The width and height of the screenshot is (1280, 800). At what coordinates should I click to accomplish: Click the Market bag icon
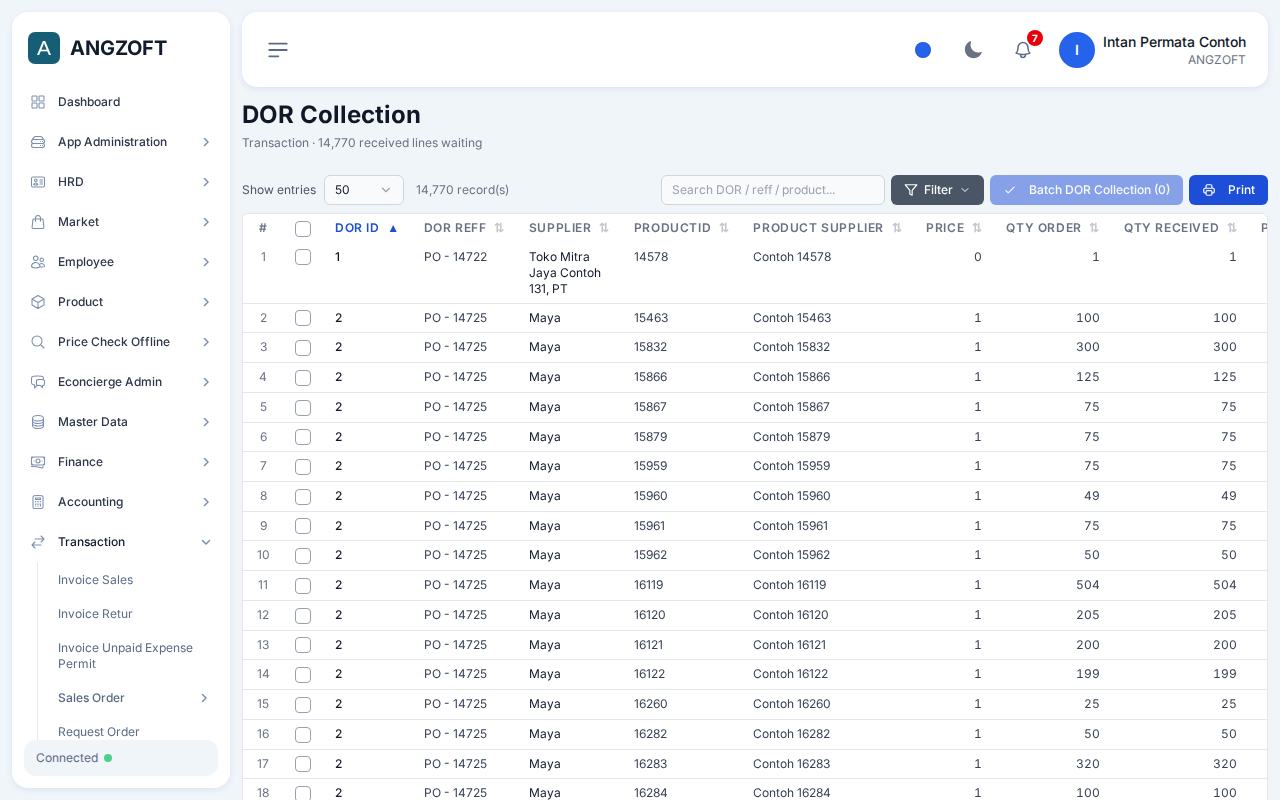pyautogui.click(x=38, y=222)
